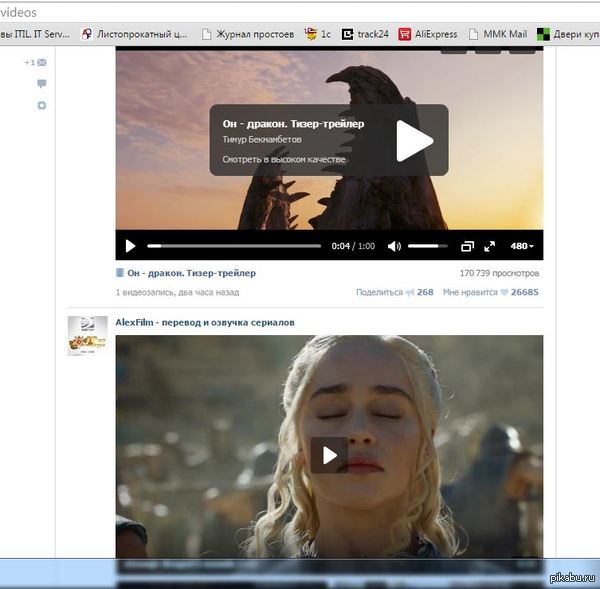
Task: Click the share count 268
Action: click(x=425, y=292)
